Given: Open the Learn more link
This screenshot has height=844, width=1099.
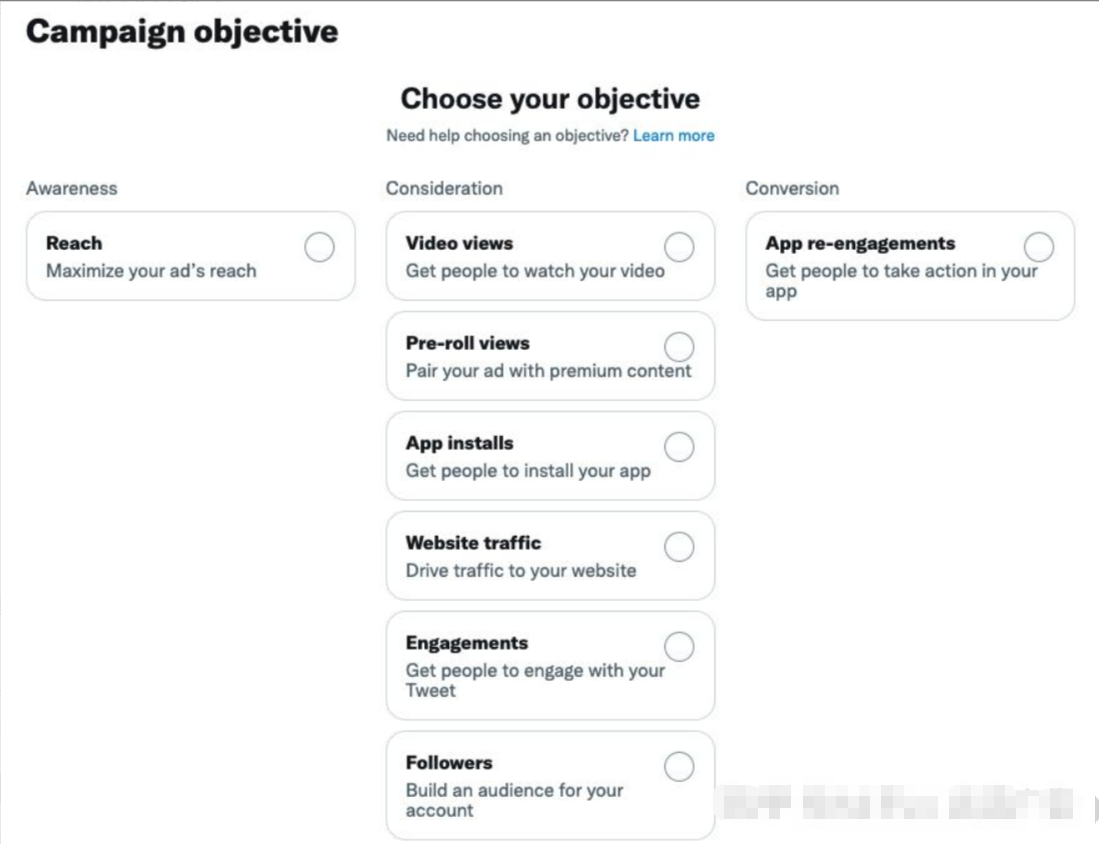Looking at the screenshot, I should [674, 136].
